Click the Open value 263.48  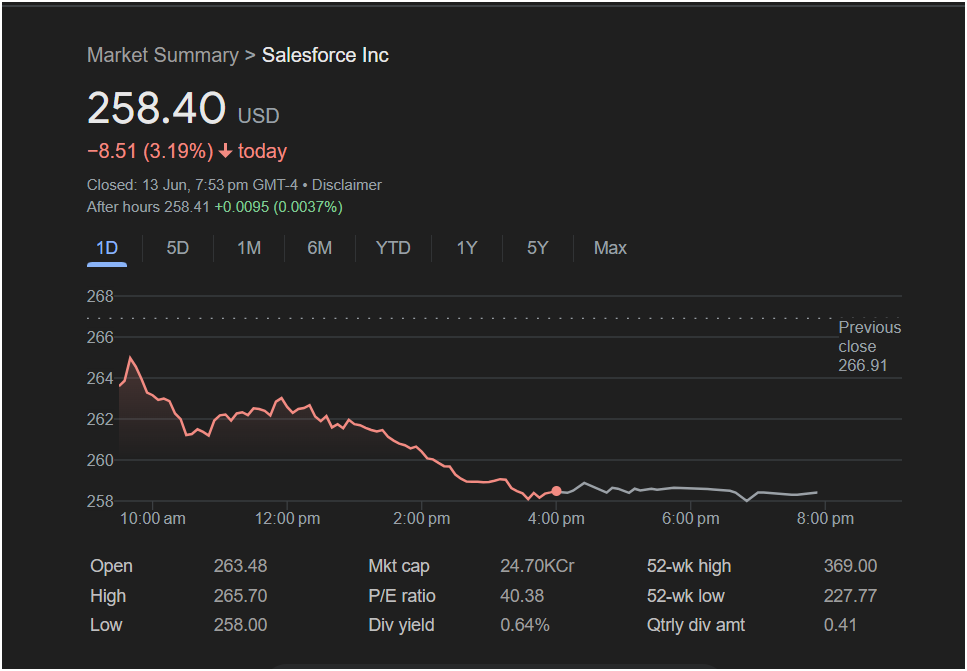(x=240, y=566)
